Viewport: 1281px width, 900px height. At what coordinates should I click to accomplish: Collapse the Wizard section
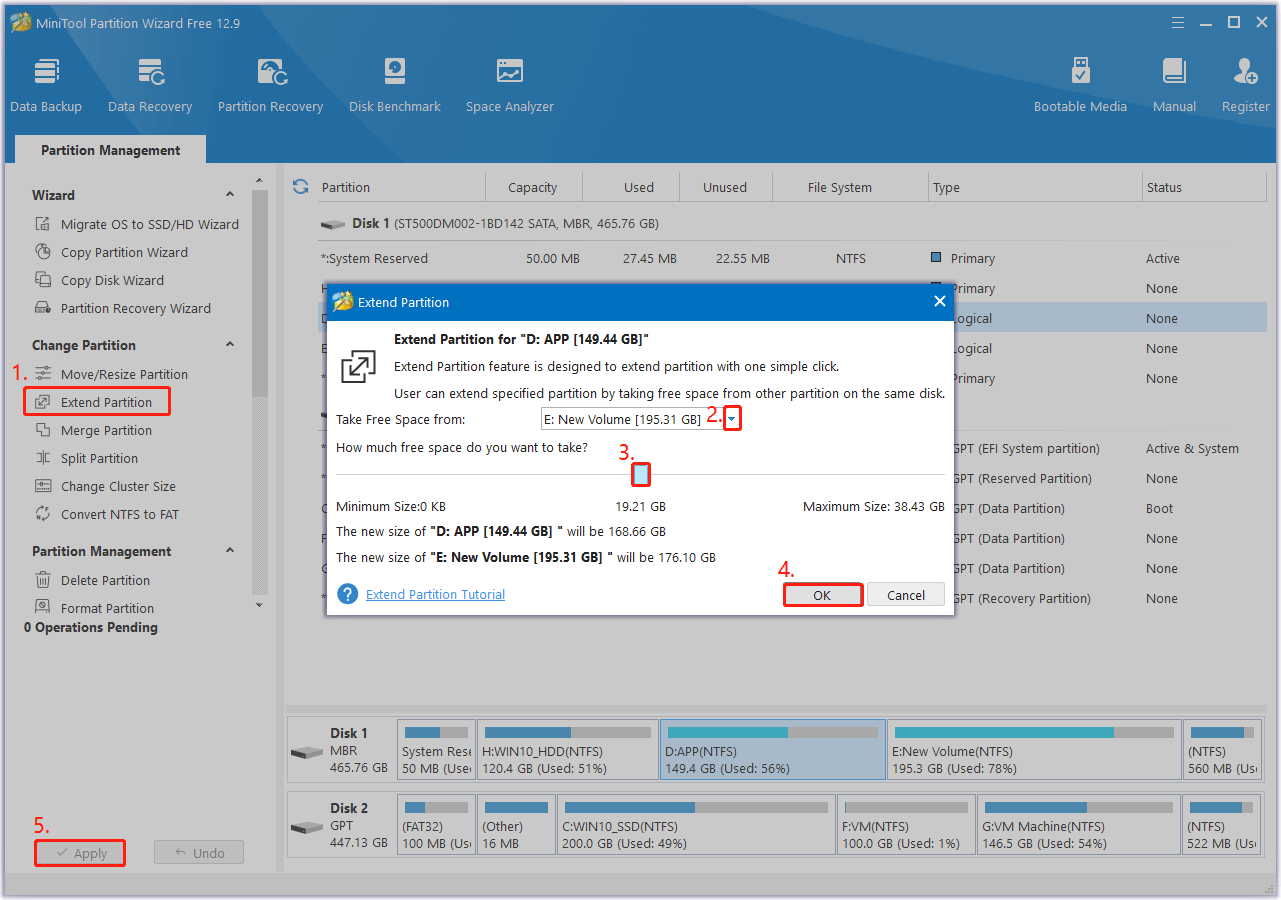coord(230,195)
